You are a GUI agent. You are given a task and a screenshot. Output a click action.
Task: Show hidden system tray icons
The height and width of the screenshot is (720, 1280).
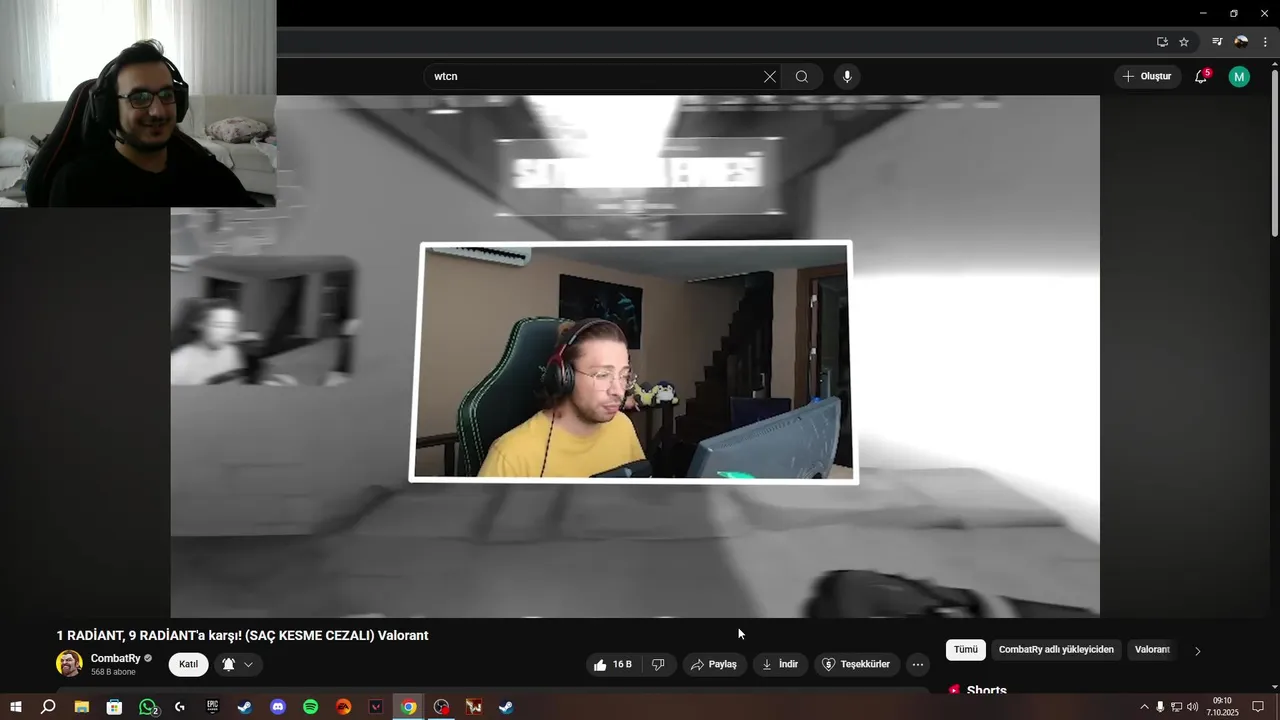coord(1144,707)
